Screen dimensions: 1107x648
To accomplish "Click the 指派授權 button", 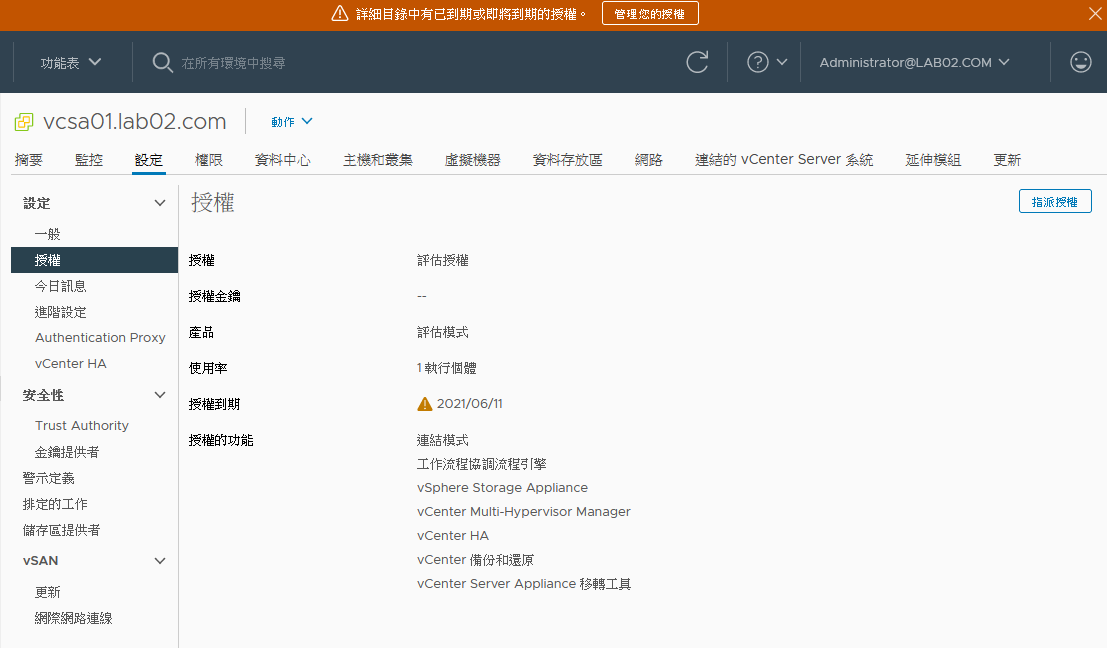I will [1055, 201].
